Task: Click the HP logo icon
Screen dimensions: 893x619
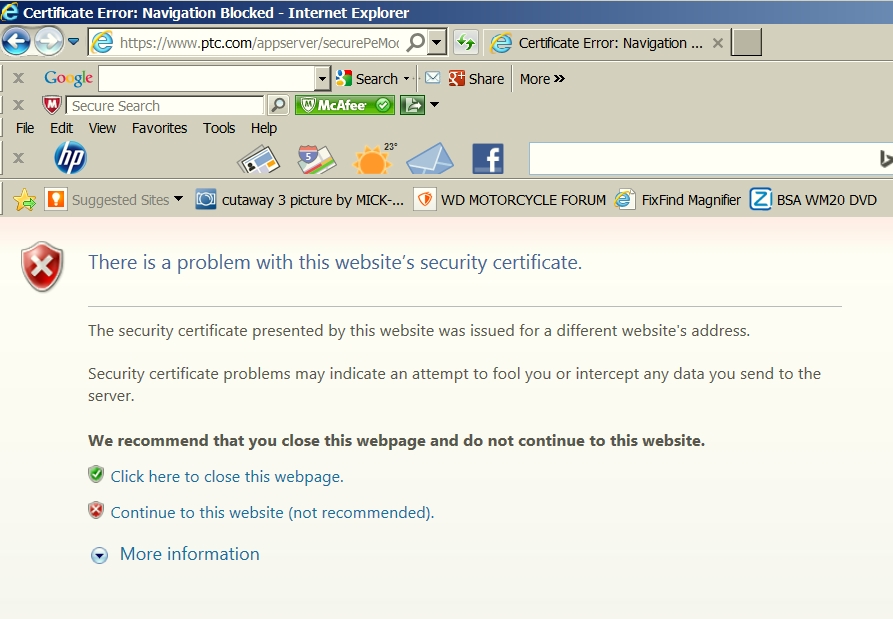Action: tap(71, 158)
